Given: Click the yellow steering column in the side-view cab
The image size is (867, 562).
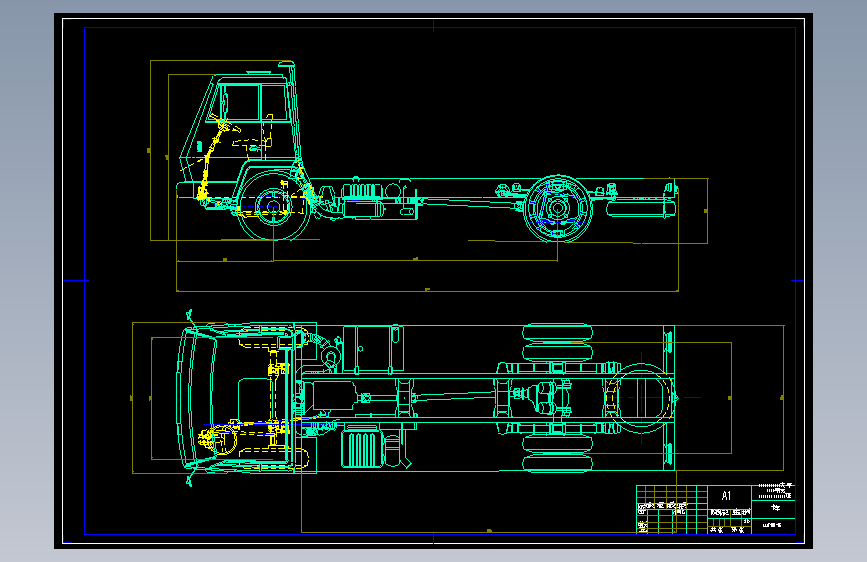Looking at the screenshot, I should click(x=212, y=158).
